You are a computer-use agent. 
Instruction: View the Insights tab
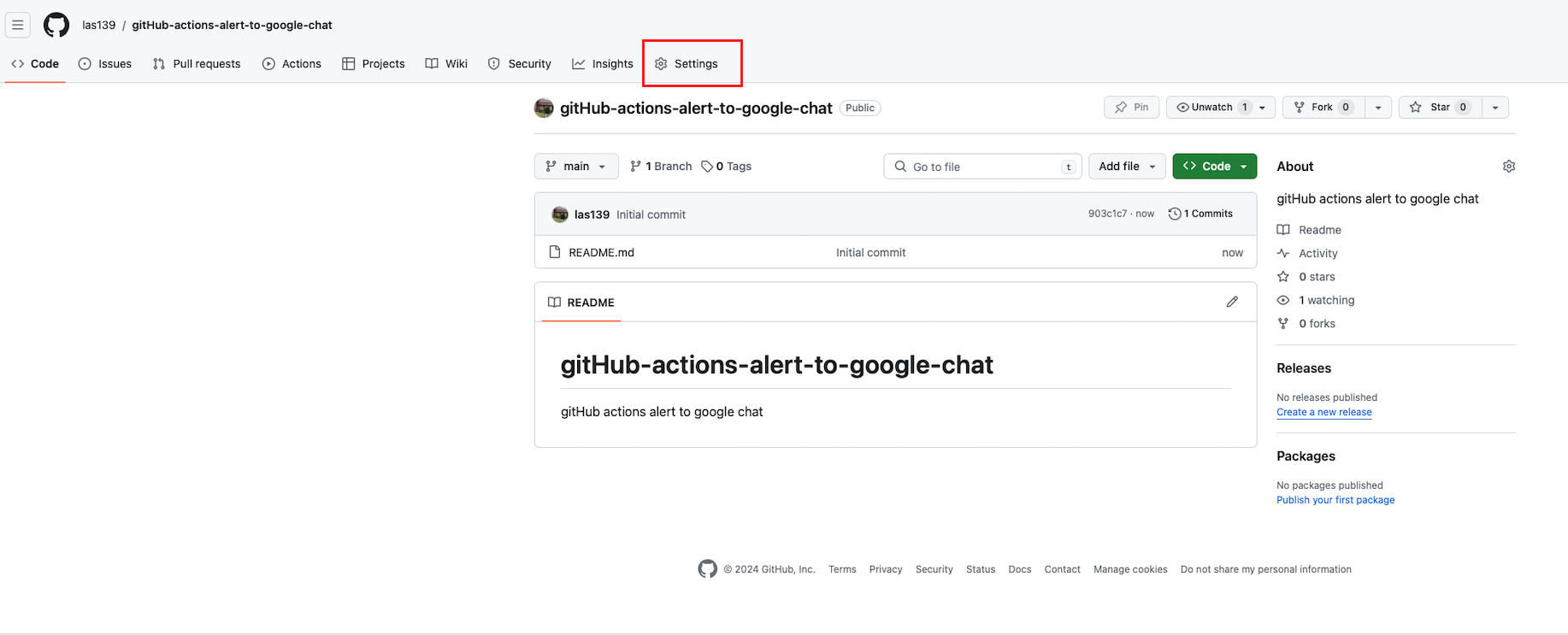click(x=603, y=63)
